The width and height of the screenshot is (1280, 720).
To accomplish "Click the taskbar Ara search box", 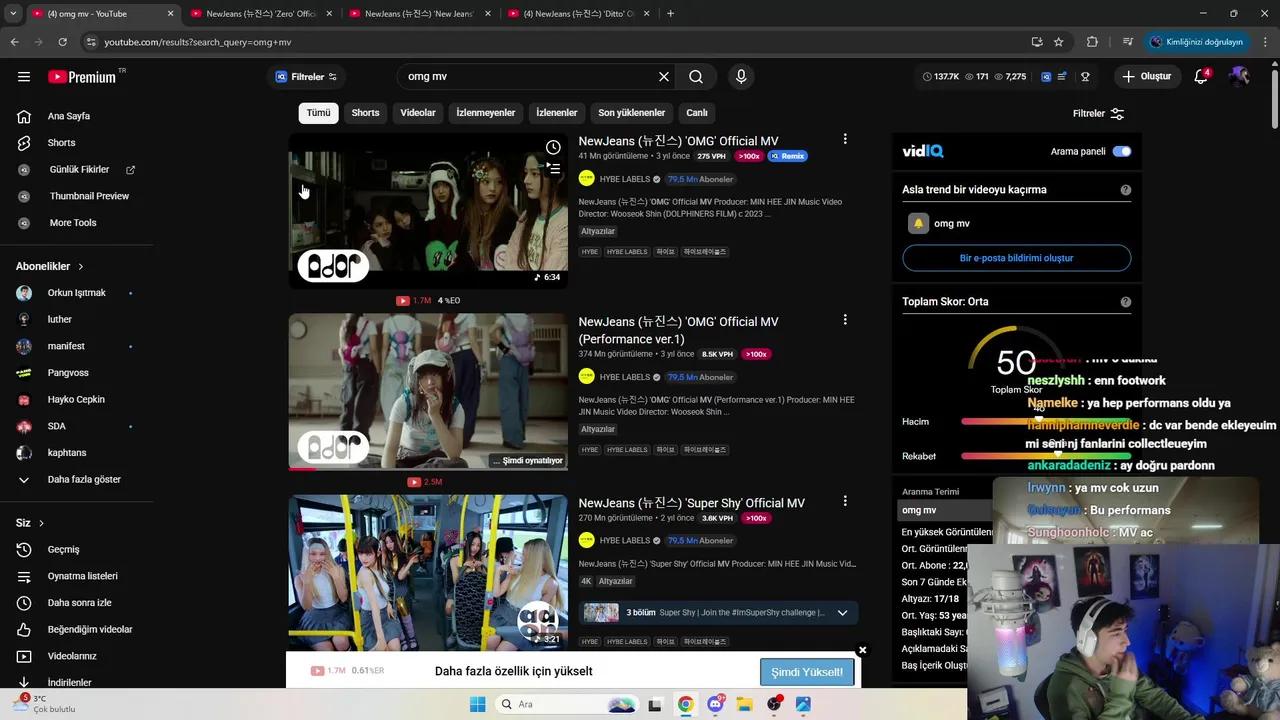I will tap(565, 704).
